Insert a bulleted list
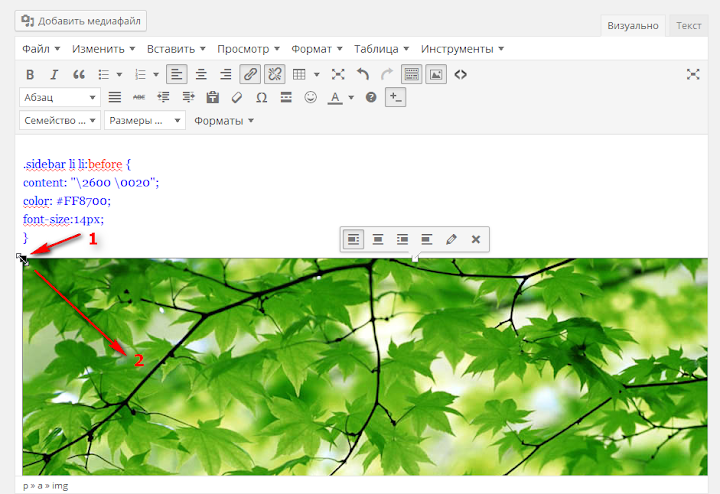 click(104, 74)
